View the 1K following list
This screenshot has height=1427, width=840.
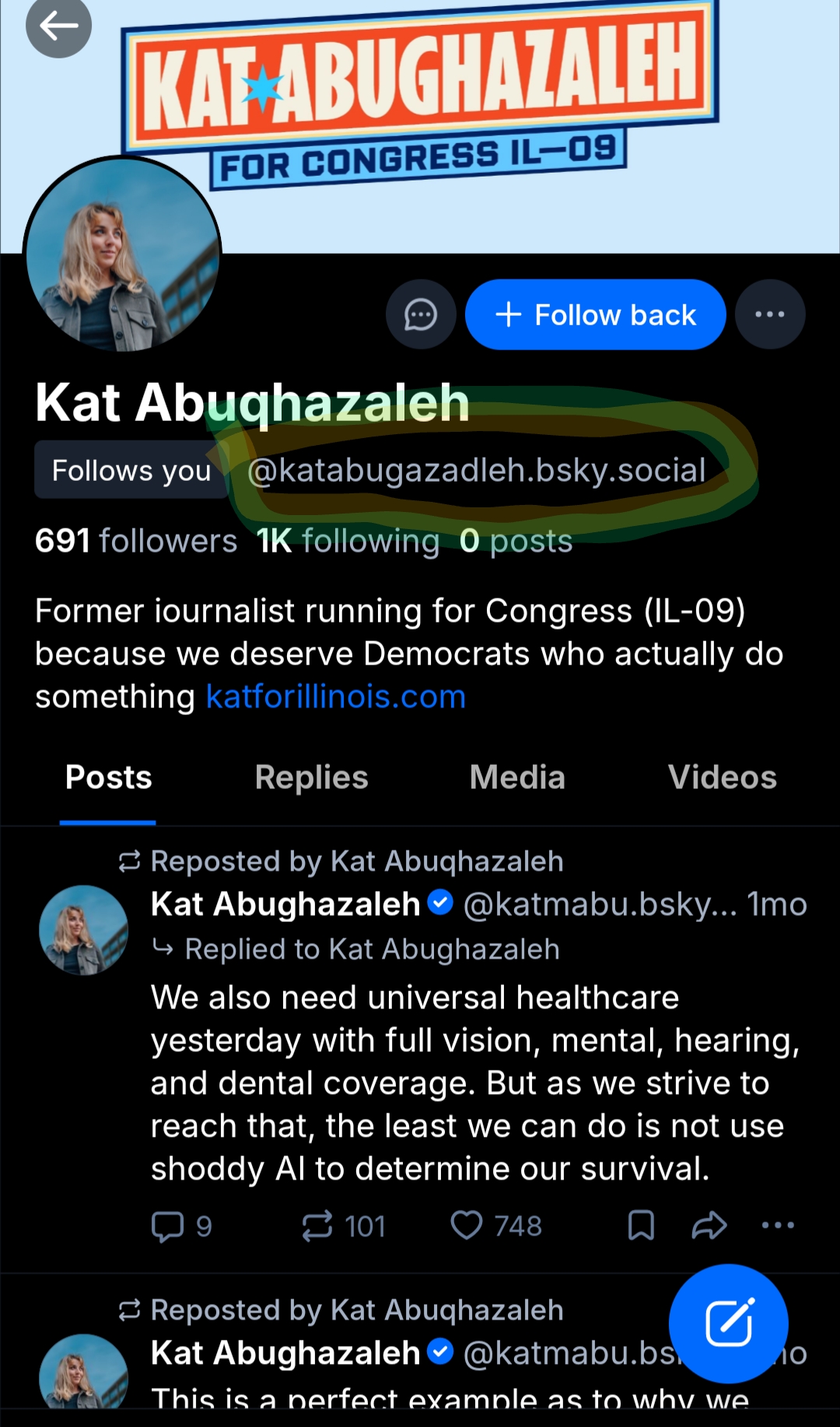[348, 541]
